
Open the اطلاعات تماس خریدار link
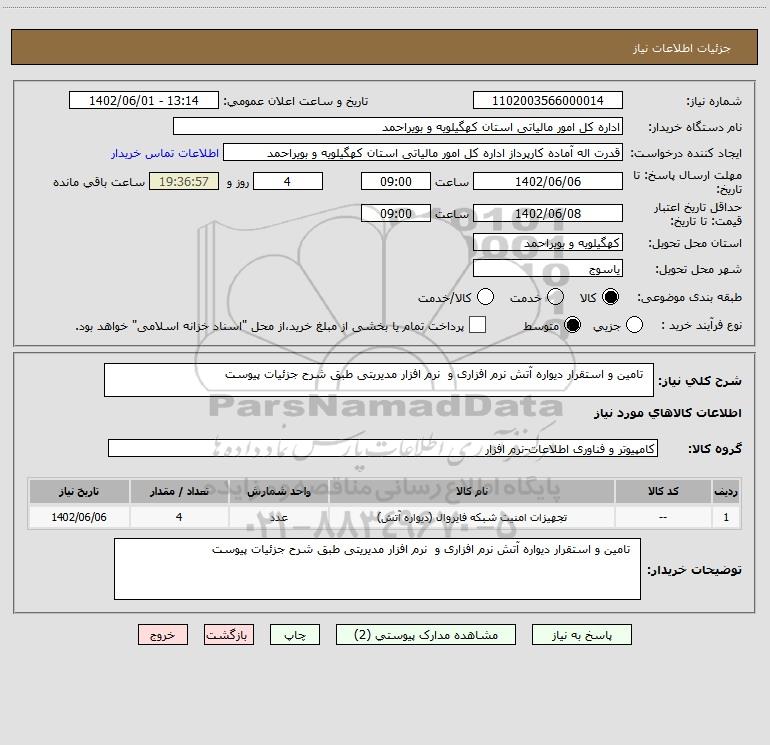165,153
